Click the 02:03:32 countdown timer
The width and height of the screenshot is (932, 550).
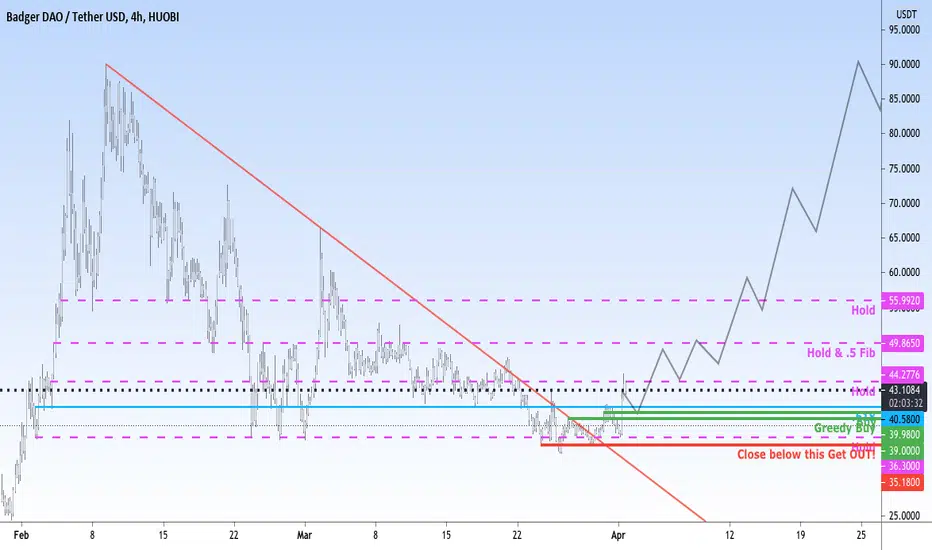click(x=904, y=404)
